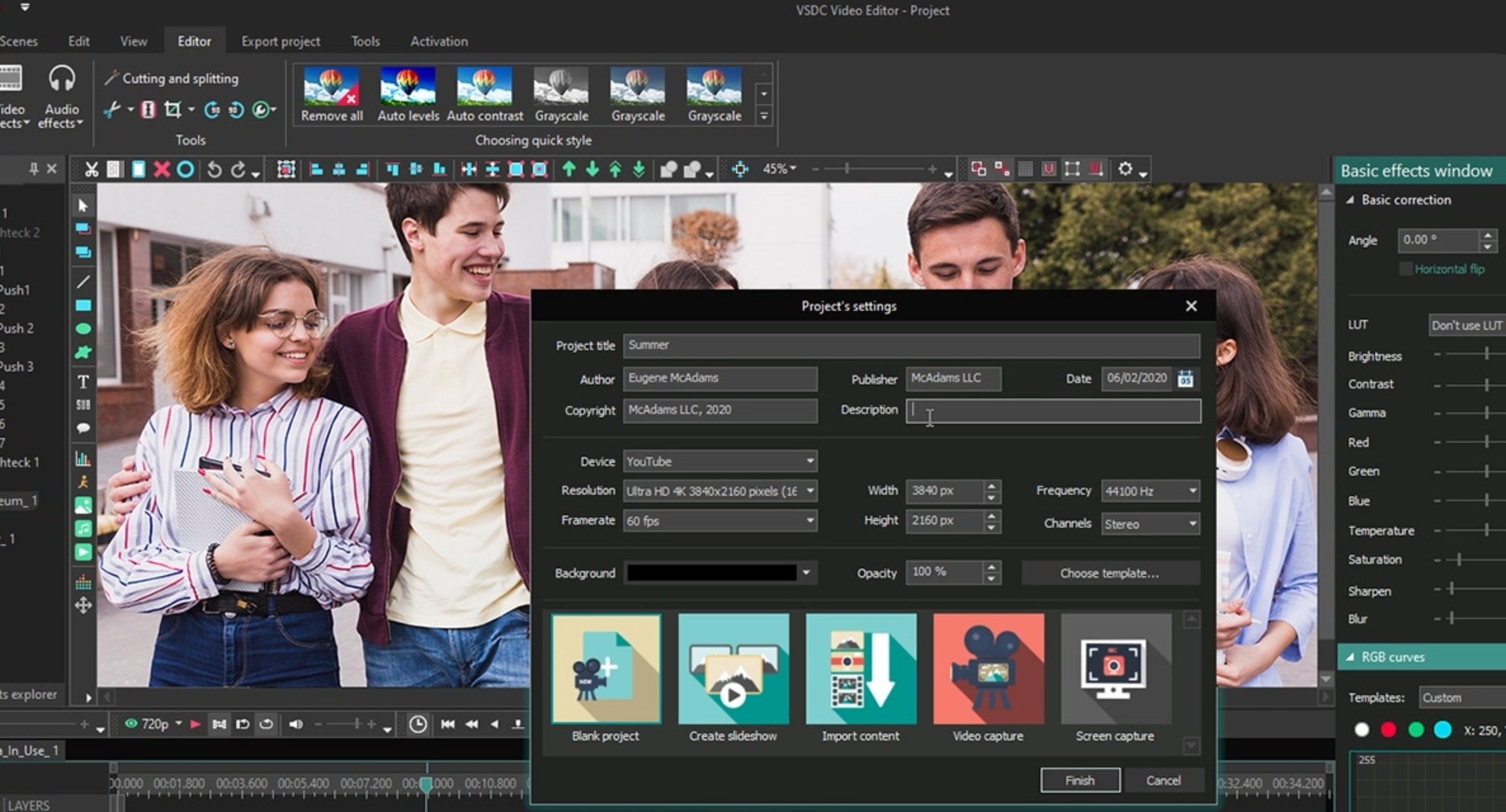Click the Cancel button
This screenshot has width=1506, height=812.
(1163, 780)
